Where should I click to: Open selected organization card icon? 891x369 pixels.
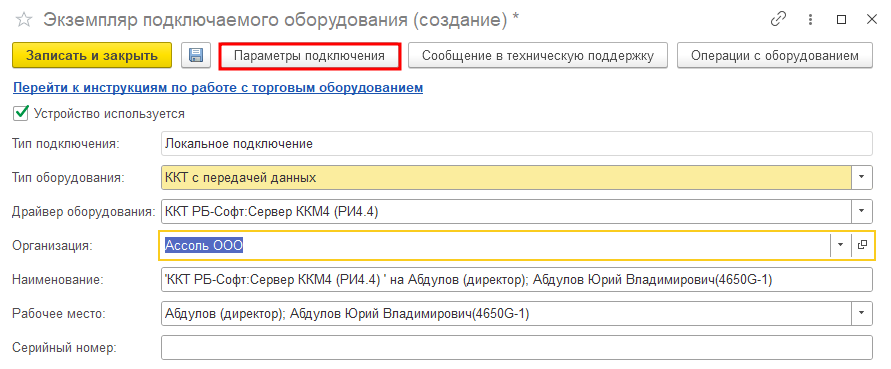pyautogui.click(x=863, y=244)
